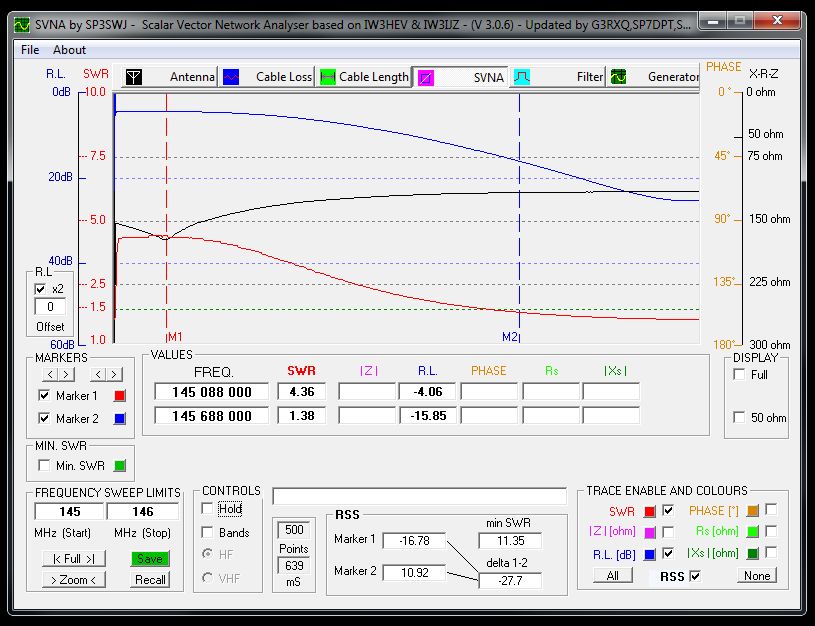Step Marker 1 left with arrow button
The image size is (815, 626).
pos(52,374)
